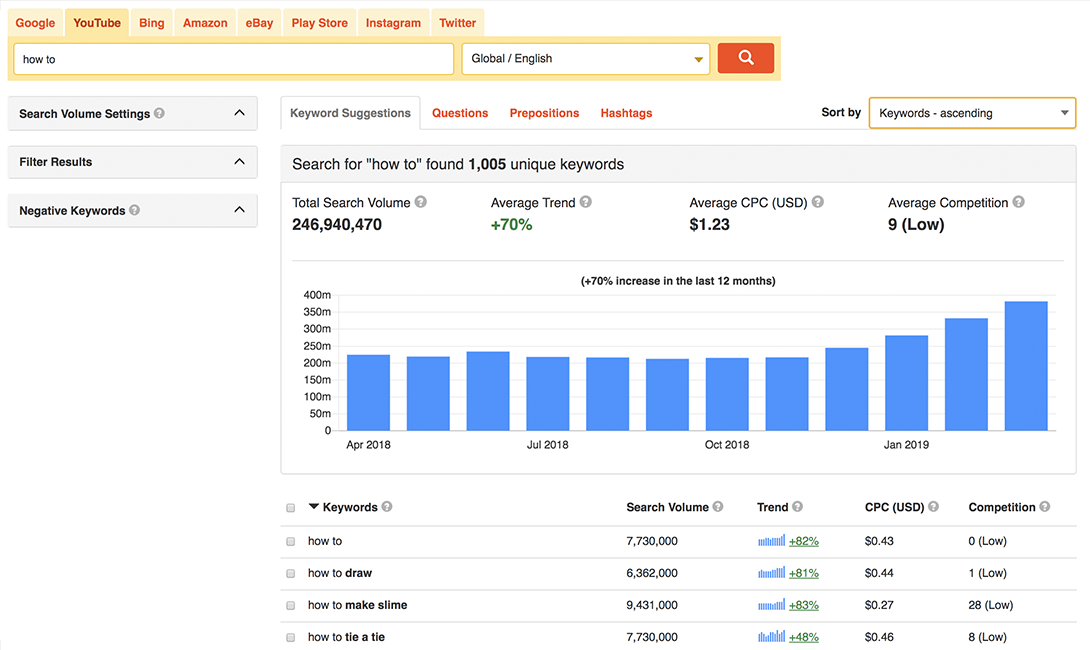1090x650 pixels.
Task: Open the help icon next to Average Competition
Action: [x=1018, y=202]
